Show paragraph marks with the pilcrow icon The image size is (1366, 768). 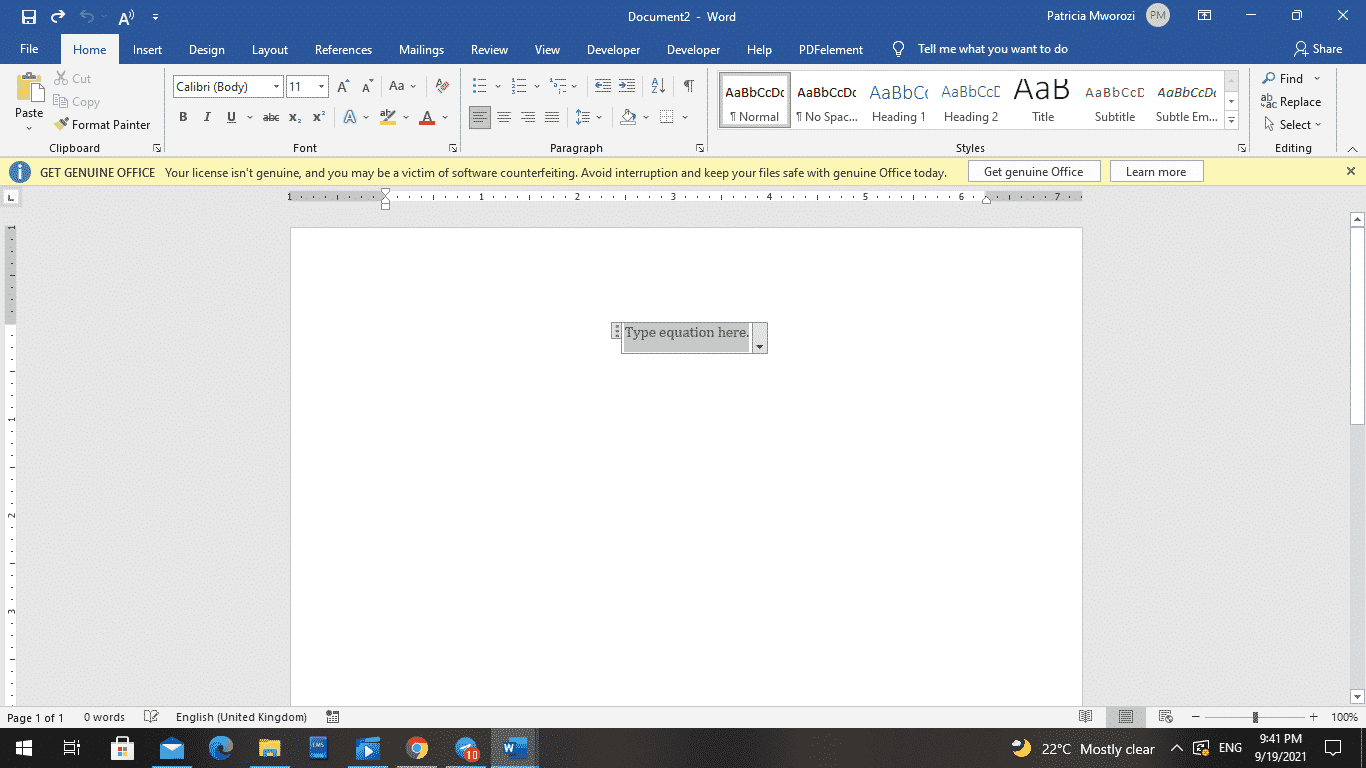coord(687,86)
